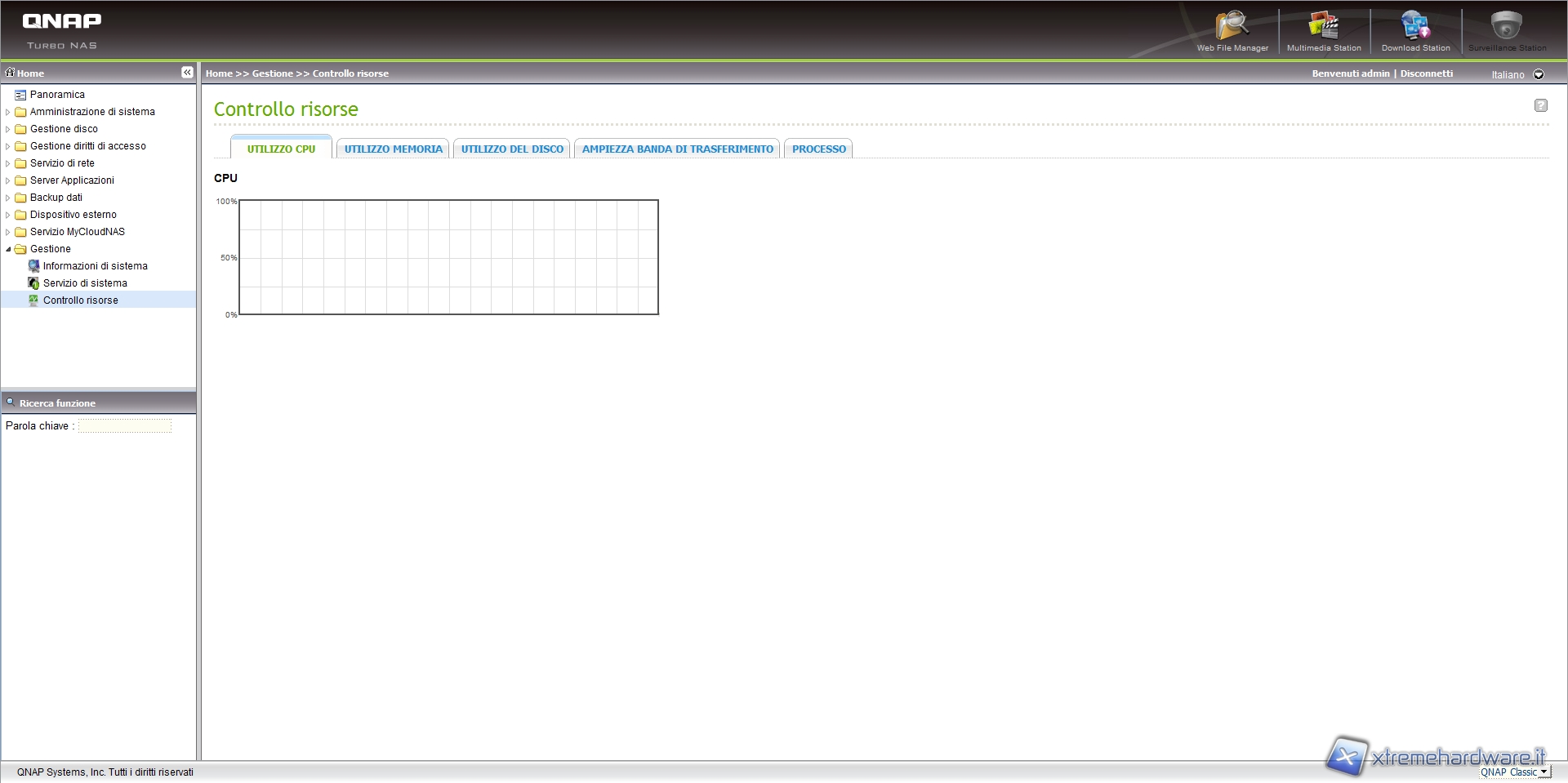Select Panoramica in the sidebar tree
Image resolution: width=1568 pixels, height=783 pixels.
57,95
